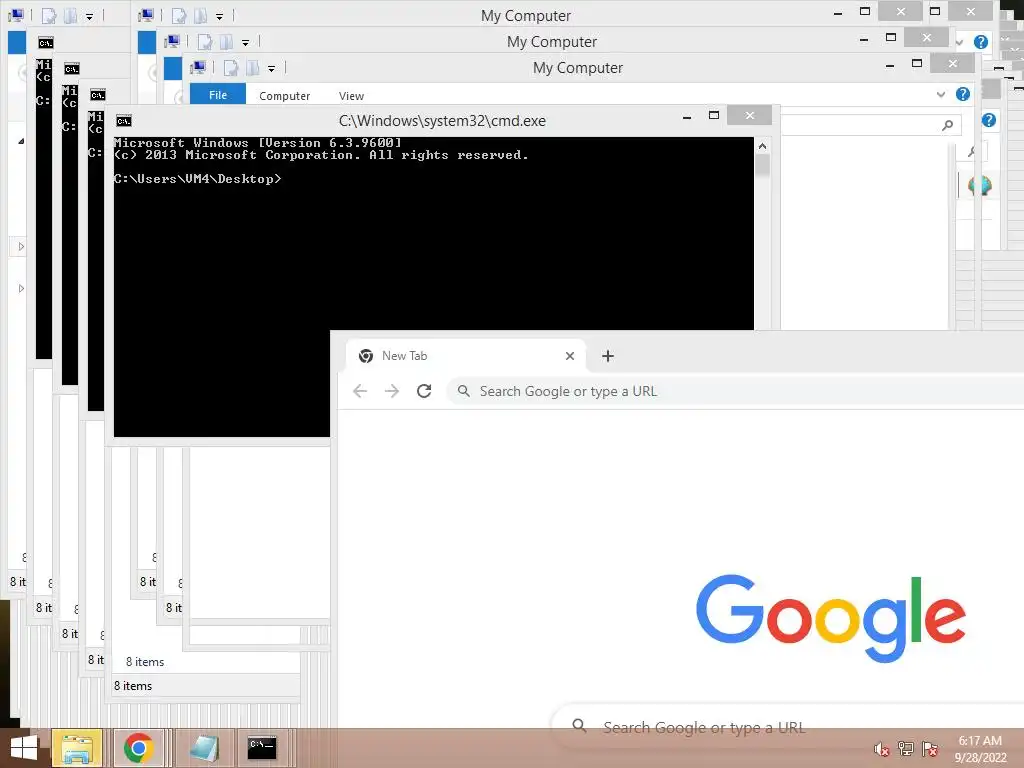The width and height of the screenshot is (1024, 768).
Task: Click the cmd.exe window system menu icon
Action: pos(123,121)
